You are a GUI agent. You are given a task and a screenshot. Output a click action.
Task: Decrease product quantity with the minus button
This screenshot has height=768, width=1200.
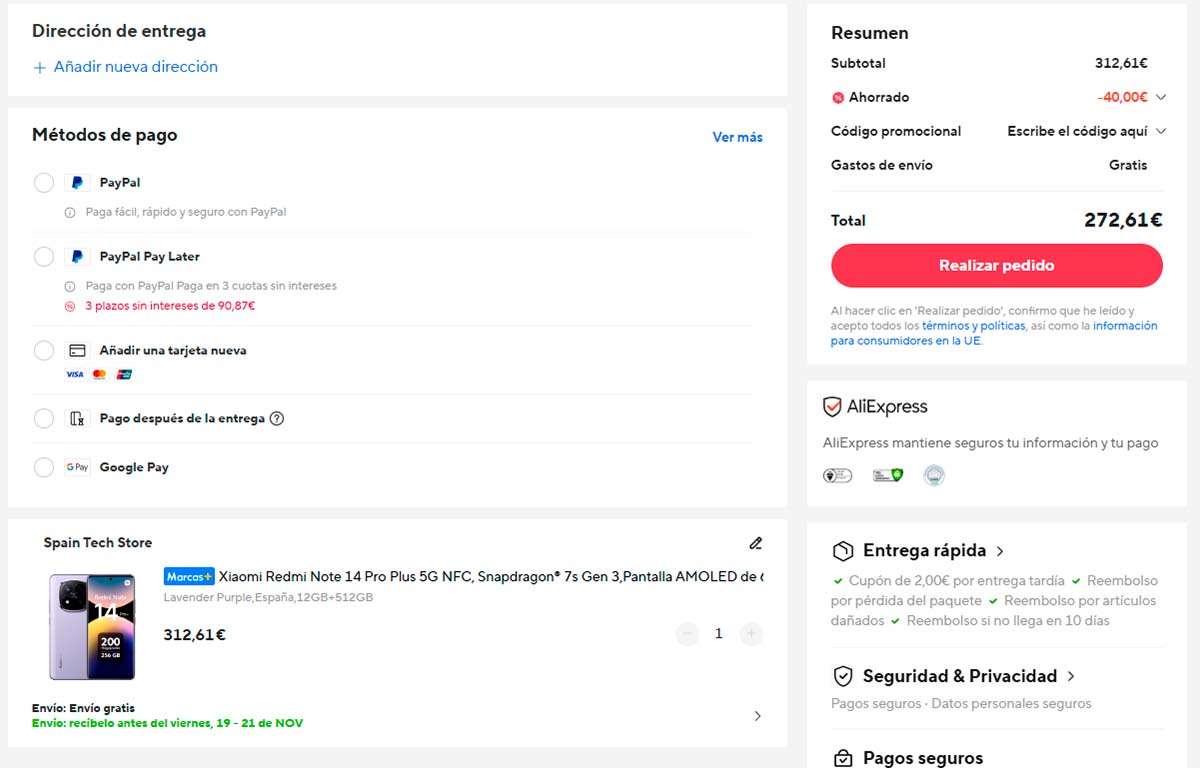pyautogui.click(x=687, y=634)
